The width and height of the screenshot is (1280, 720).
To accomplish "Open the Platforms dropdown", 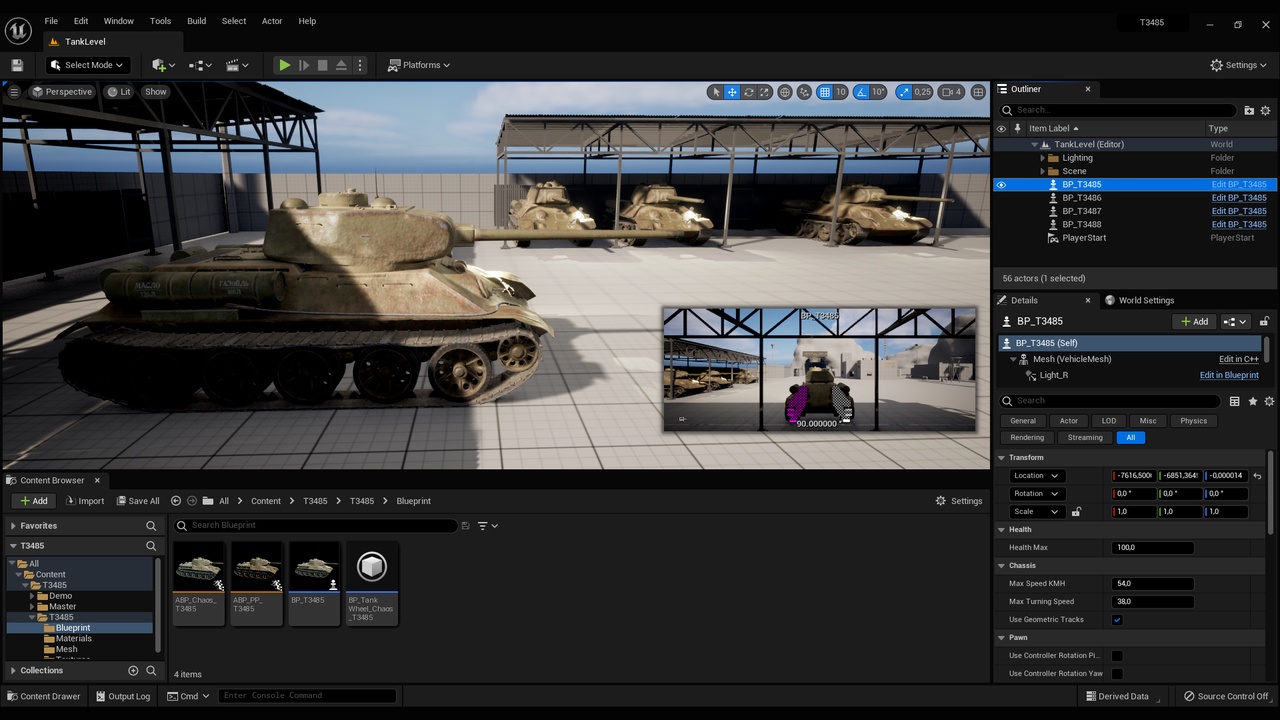I will (420, 65).
